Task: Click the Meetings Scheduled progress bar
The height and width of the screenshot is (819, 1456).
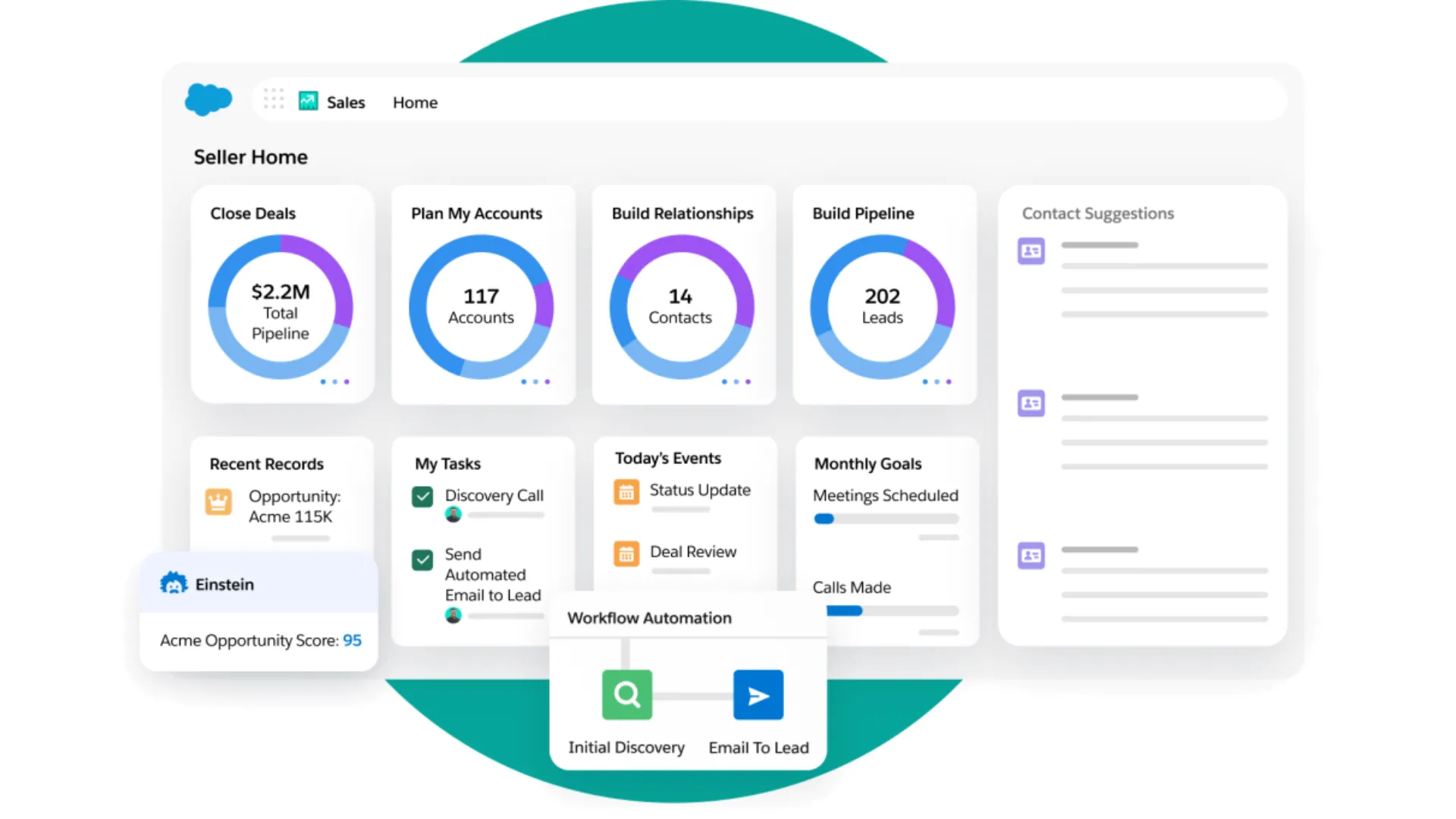Action: coord(885,519)
